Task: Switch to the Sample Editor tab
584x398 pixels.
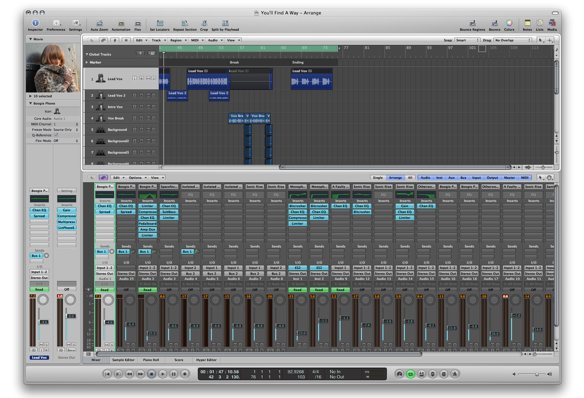Action: coord(123,360)
